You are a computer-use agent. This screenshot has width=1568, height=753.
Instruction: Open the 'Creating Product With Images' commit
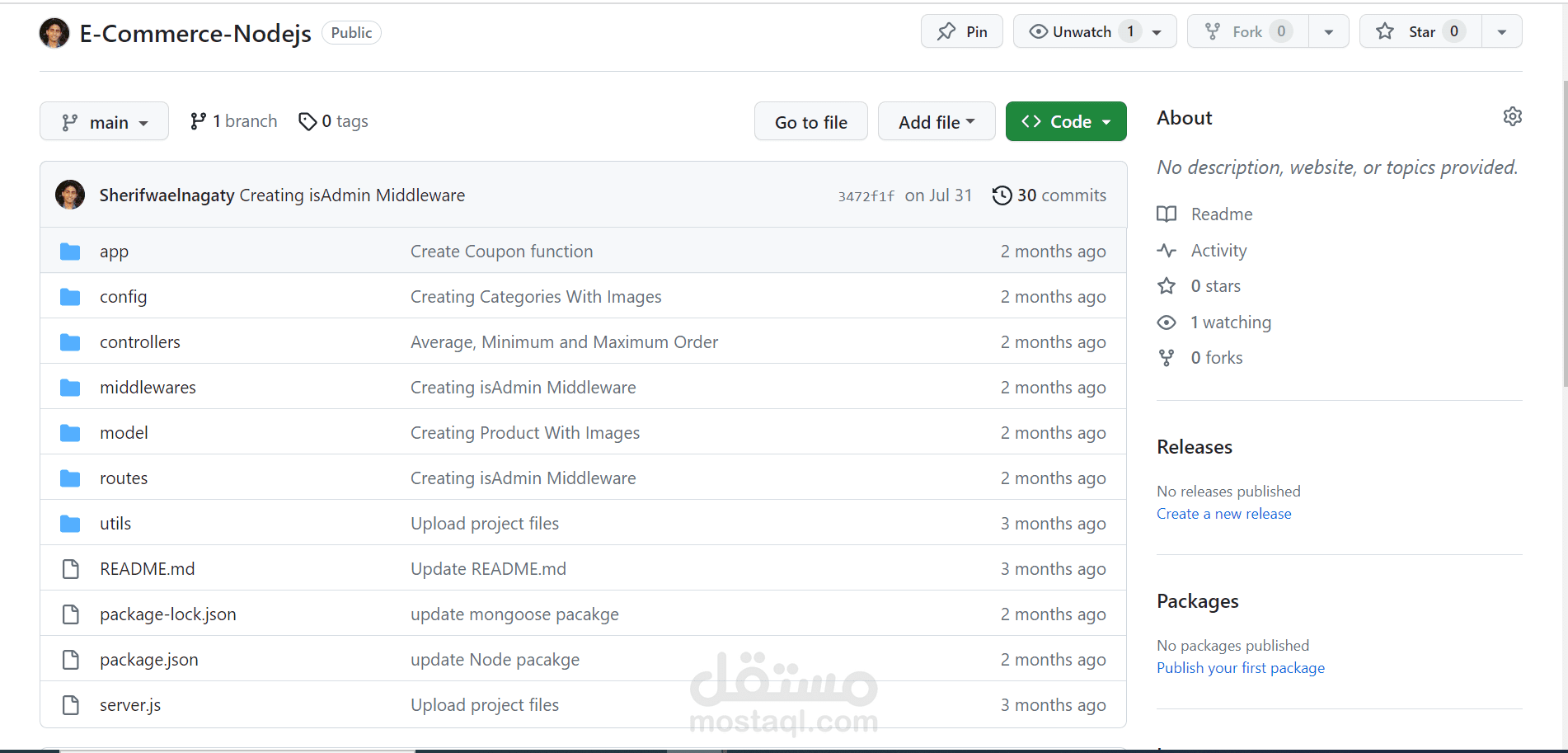pyautogui.click(x=525, y=432)
